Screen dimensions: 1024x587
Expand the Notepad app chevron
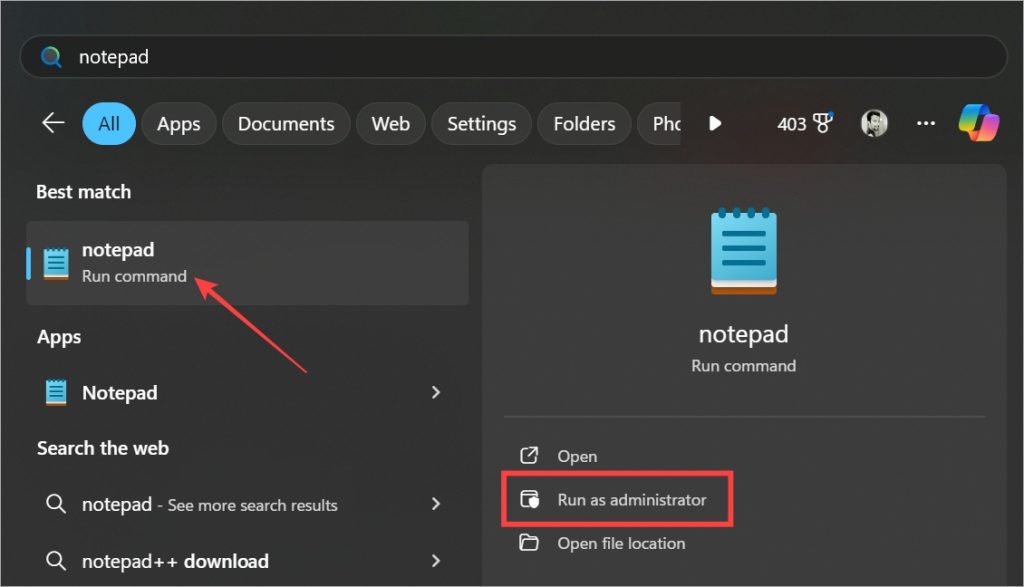tap(436, 392)
